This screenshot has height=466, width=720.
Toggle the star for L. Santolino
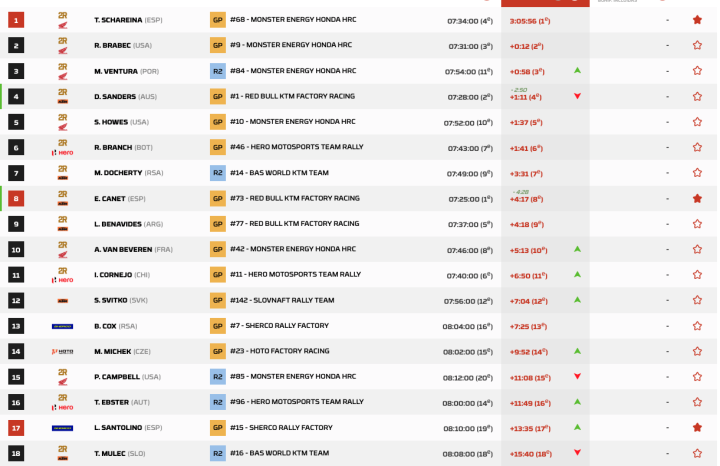[x=697, y=427]
